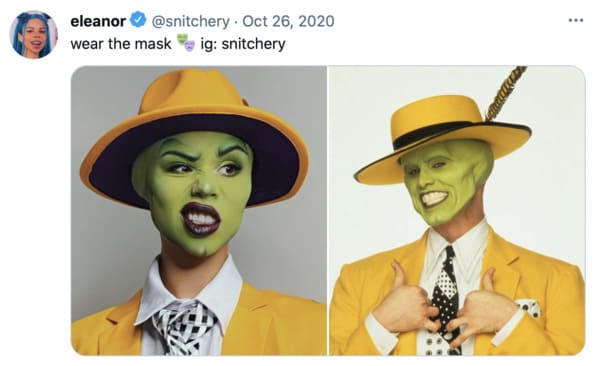This screenshot has width=599, height=366.
Task: Click the green grinning face in right photo
Action: (x=445, y=181)
